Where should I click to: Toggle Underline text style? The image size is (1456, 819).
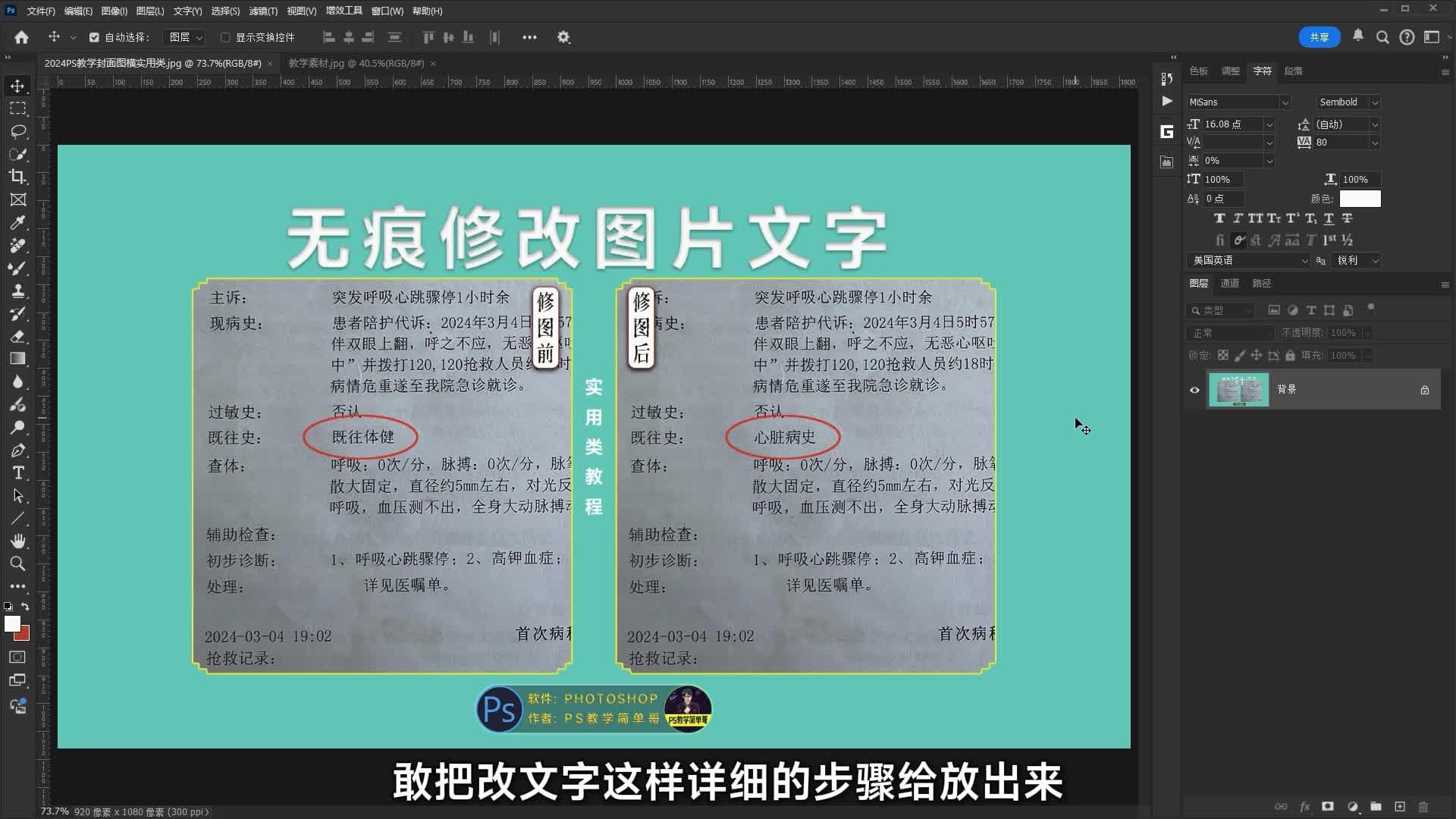tap(1329, 218)
